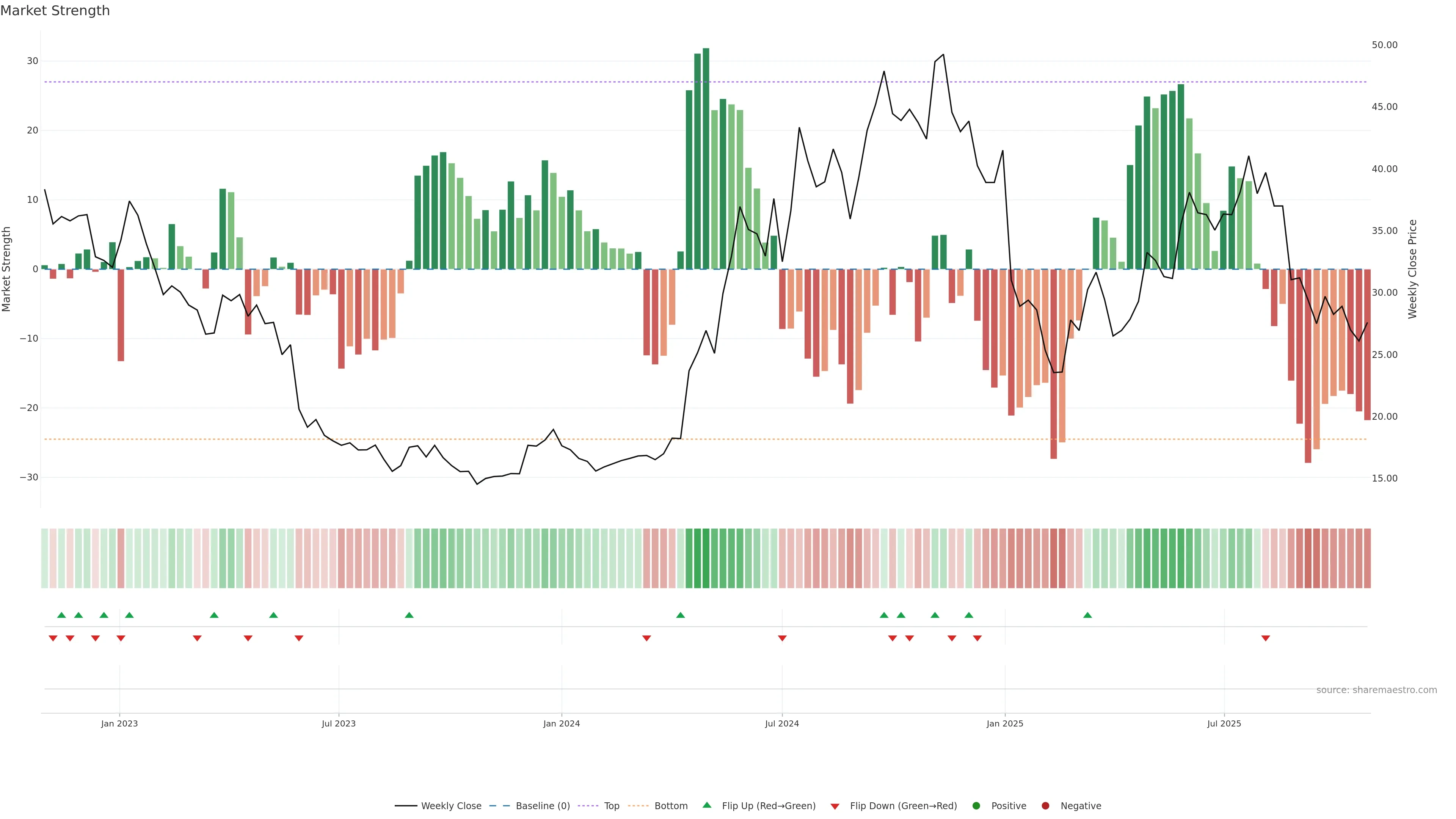
Task: Click the darkest green heatmap strip cell
Action: (x=706, y=559)
